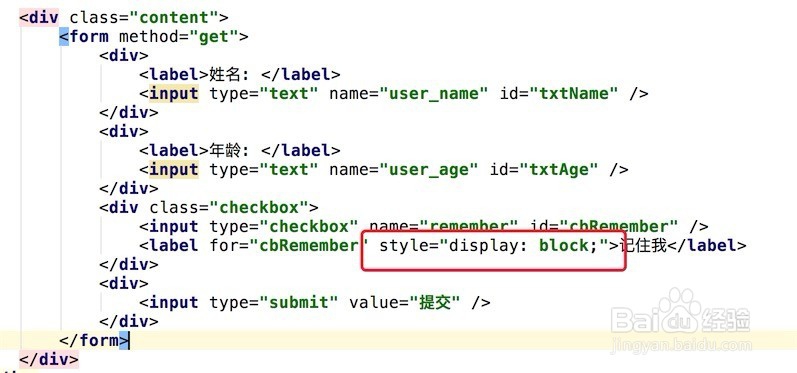797x373 pixels.
Task: Click the "user_name" attribute value
Action: click(x=435, y=94)
